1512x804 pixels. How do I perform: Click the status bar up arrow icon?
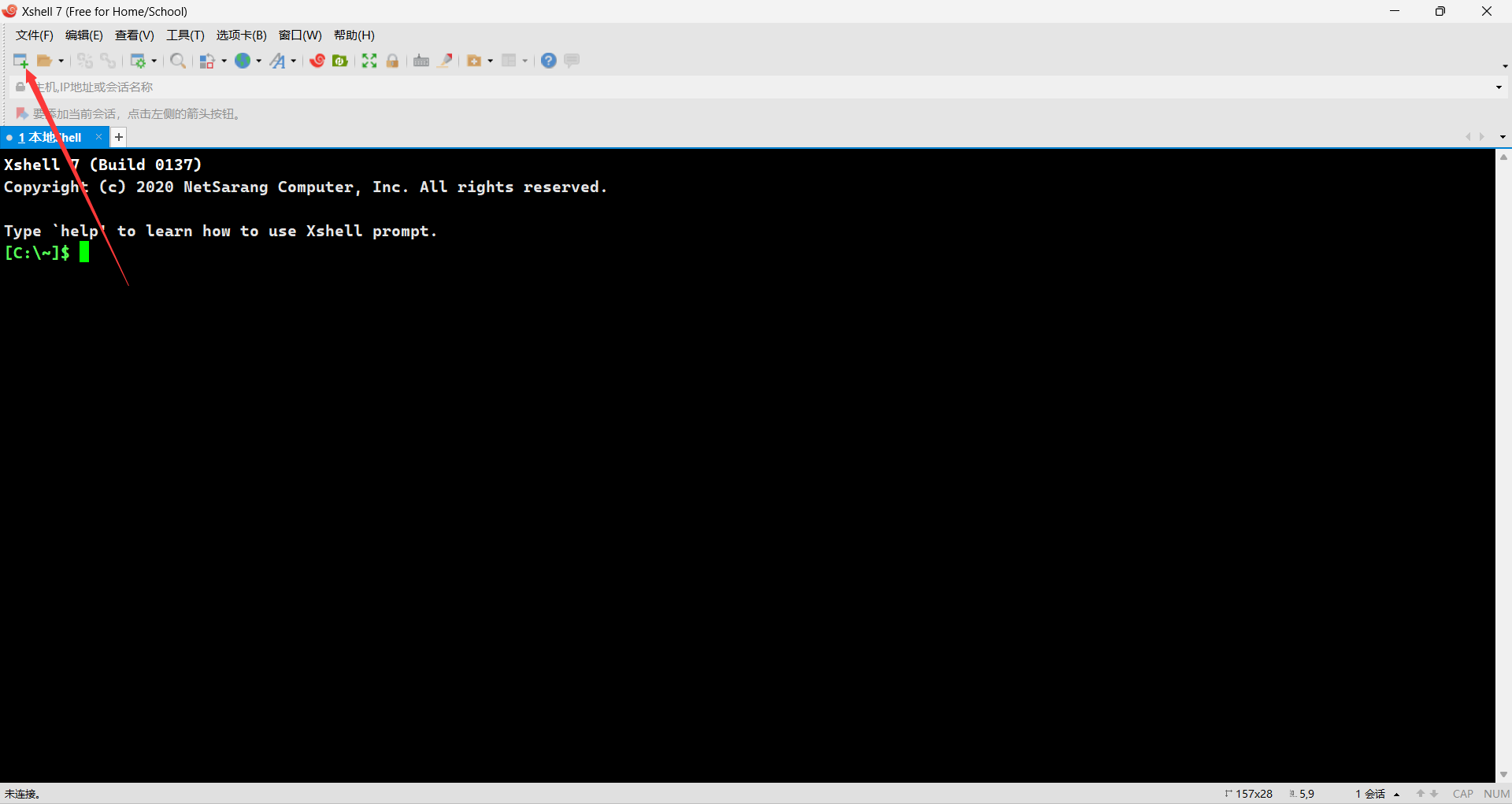click(1421, 794)
